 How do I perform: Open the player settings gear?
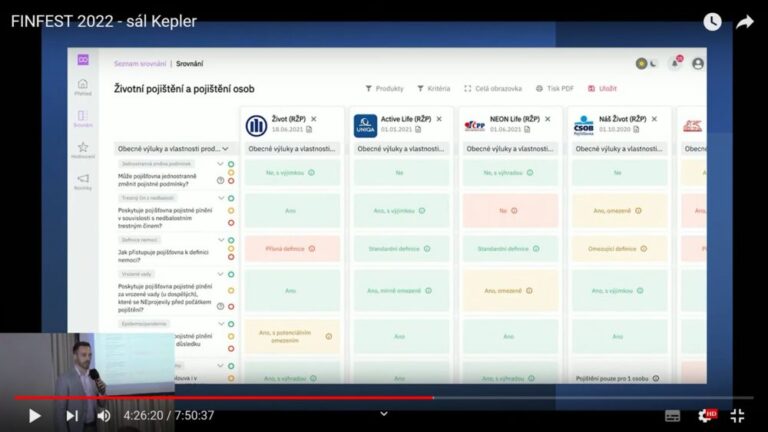pyautogui.click(x=707, y=416)
